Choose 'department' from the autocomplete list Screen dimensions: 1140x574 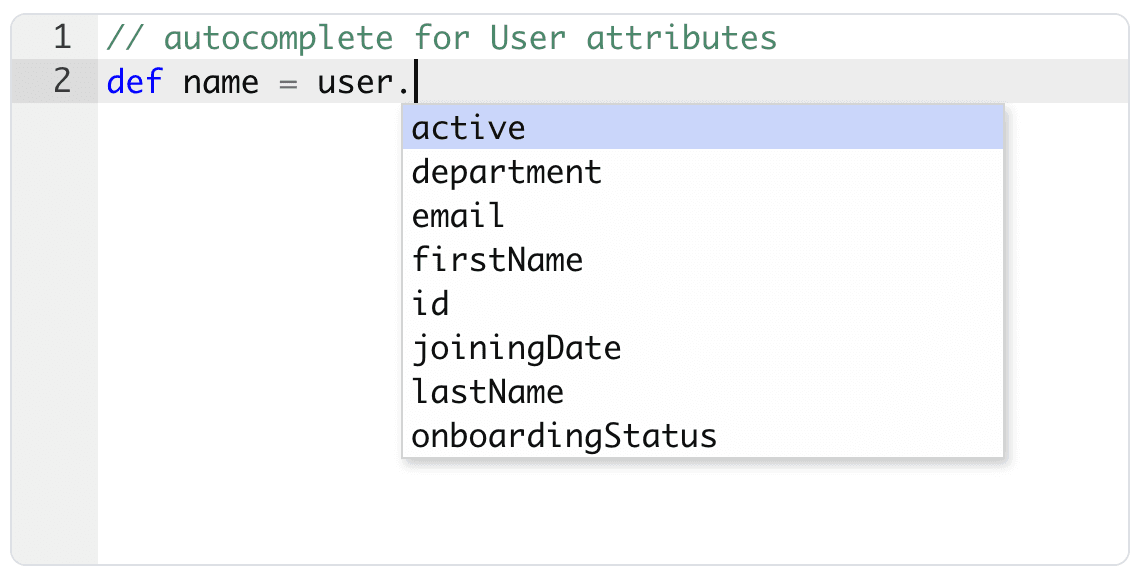click(x=507, y=172)
